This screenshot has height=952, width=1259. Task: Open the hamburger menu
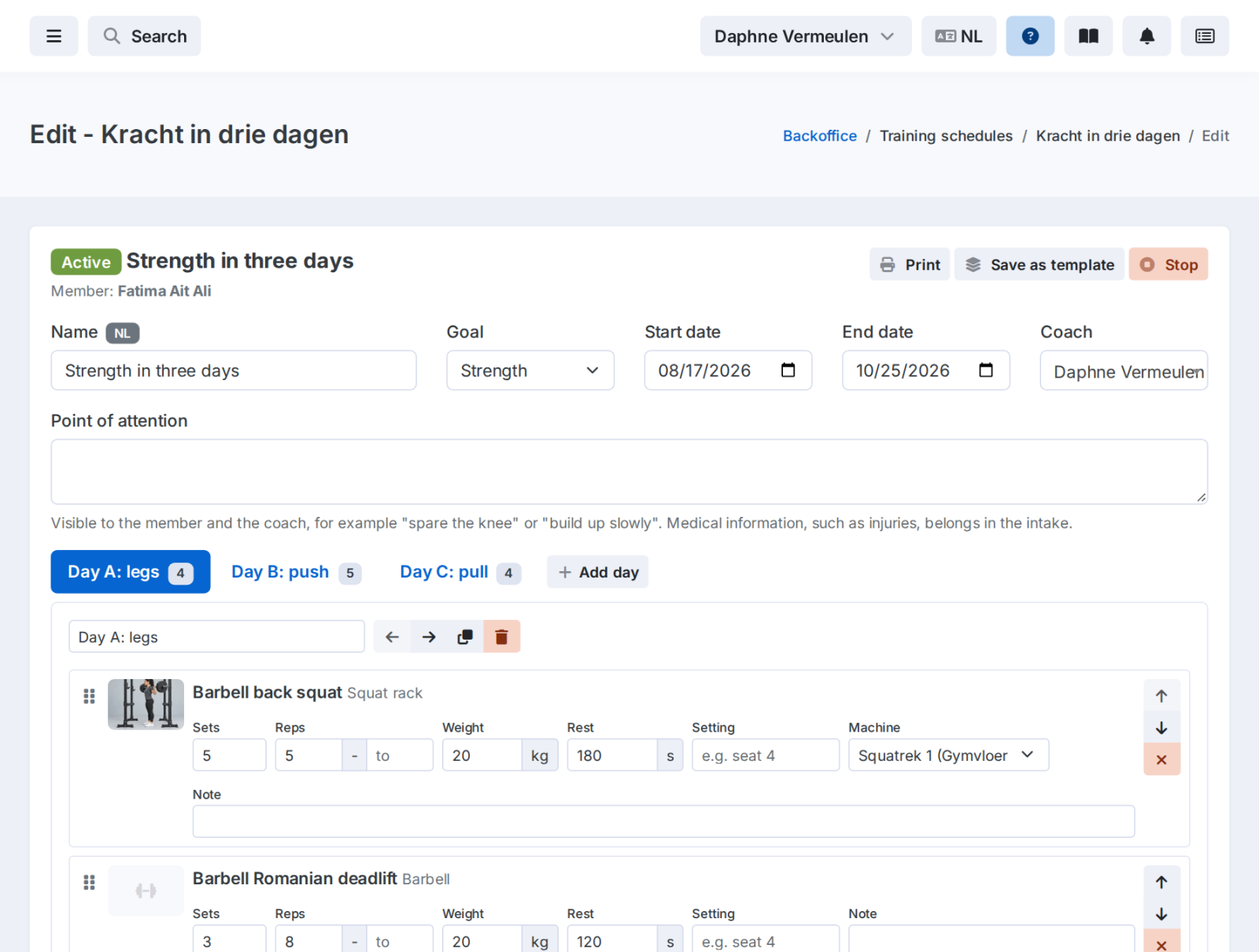coord(54,36)
